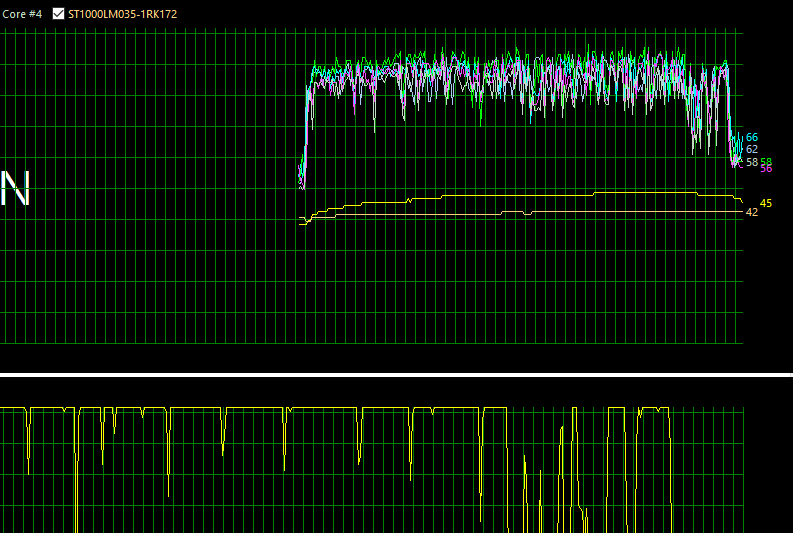Click inside the lower yellow usage graph
801x533 pixels.
point(371,470)
